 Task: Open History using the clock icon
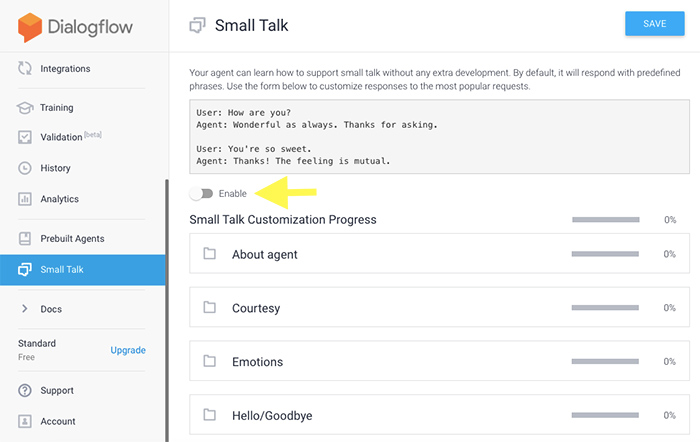pyautogui.click(x=25, y=168)
